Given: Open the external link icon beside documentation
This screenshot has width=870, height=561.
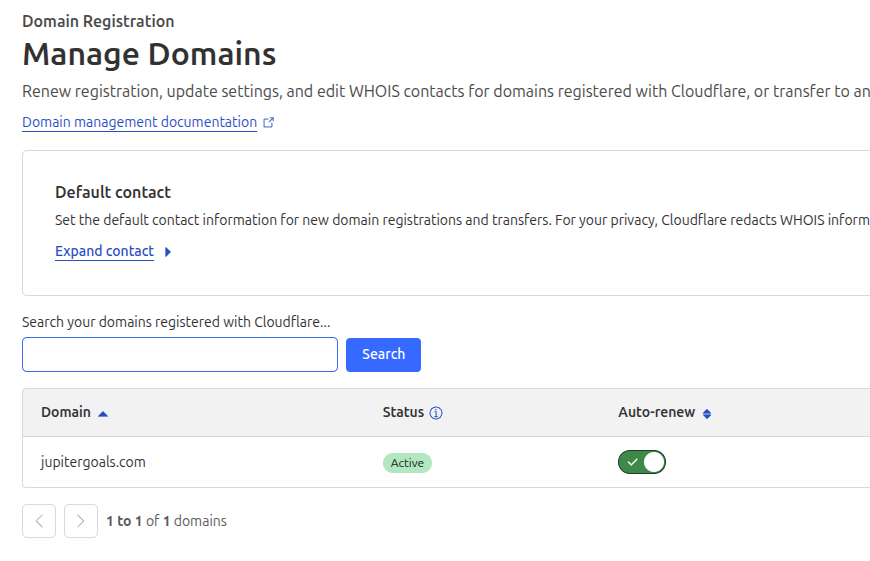Looking at the screenshot, I should (x=268, y=123).
